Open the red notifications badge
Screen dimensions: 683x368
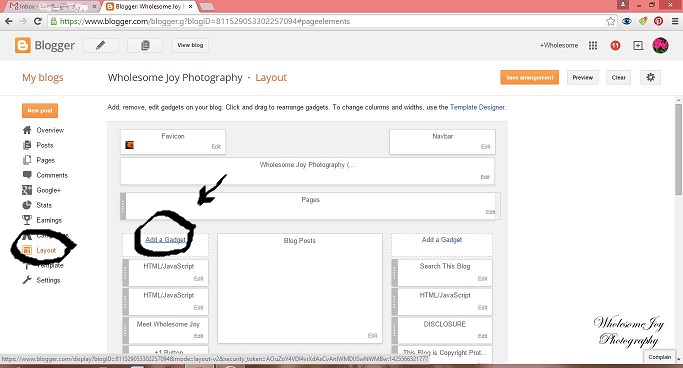pyautogui.click(x=615, y=45)
